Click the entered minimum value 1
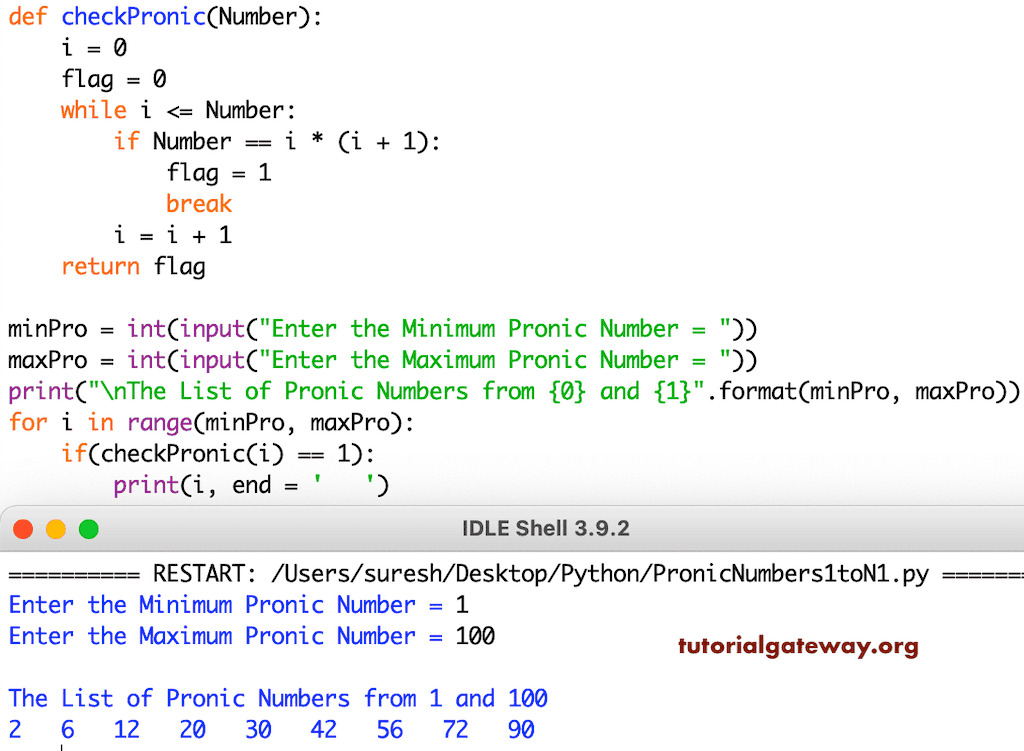 463,604
